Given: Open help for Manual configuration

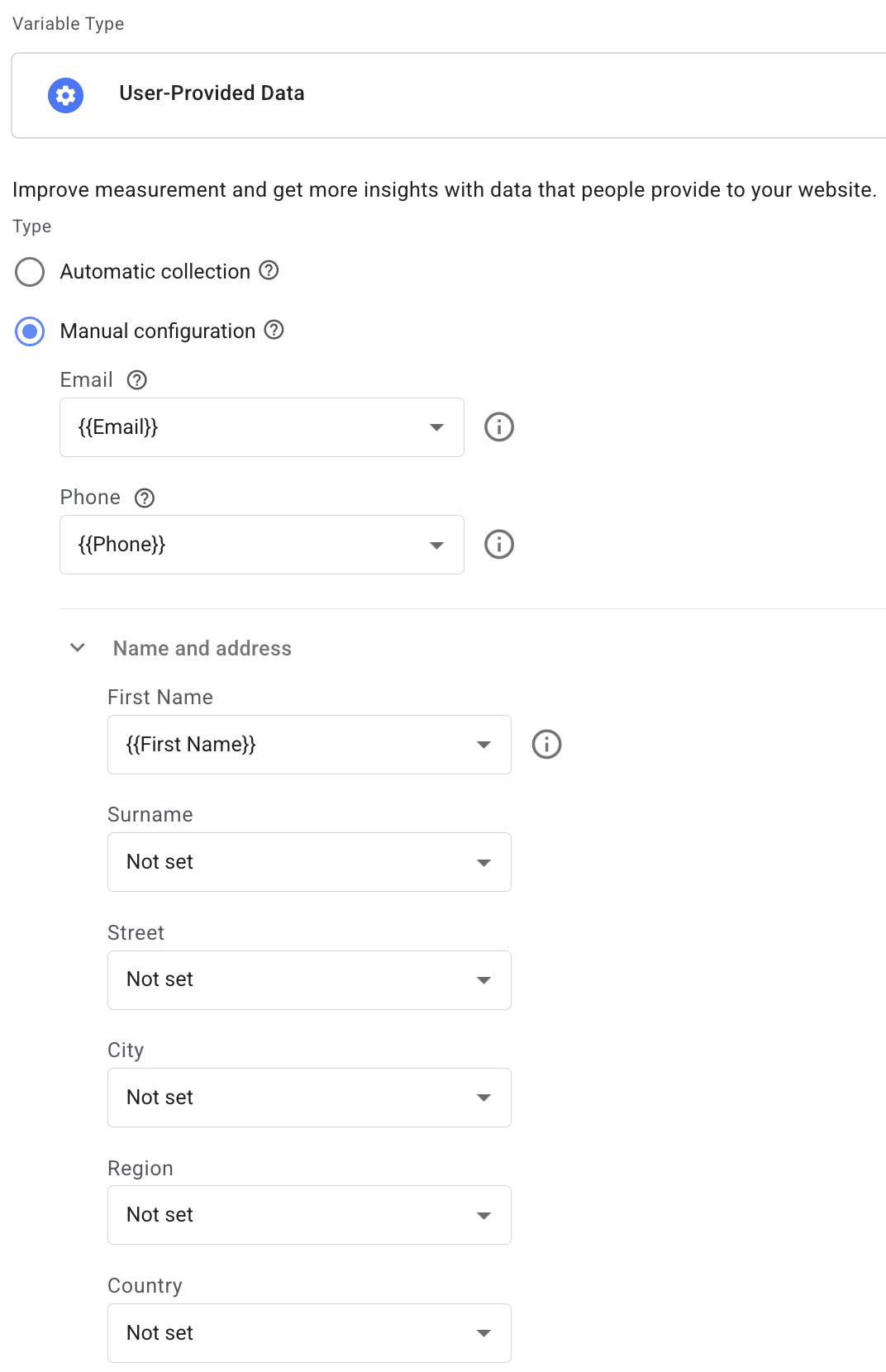Looking at the screenshot, I should tap(274, 330).
